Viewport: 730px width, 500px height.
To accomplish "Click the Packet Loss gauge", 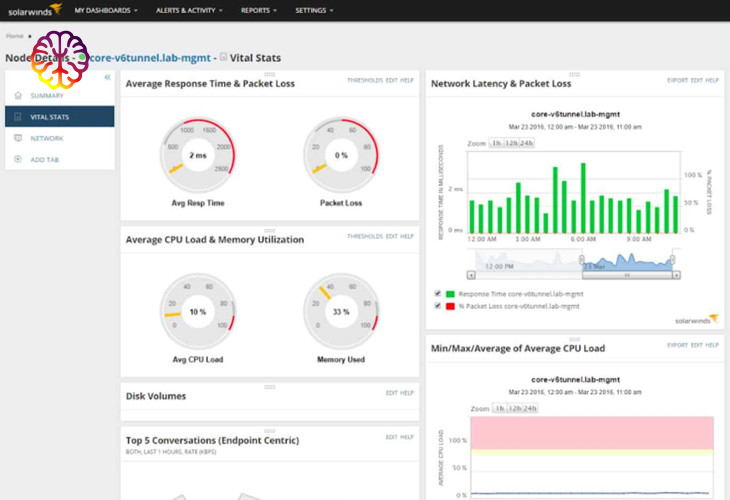I will pyautogui.click(x=341, y=155).
